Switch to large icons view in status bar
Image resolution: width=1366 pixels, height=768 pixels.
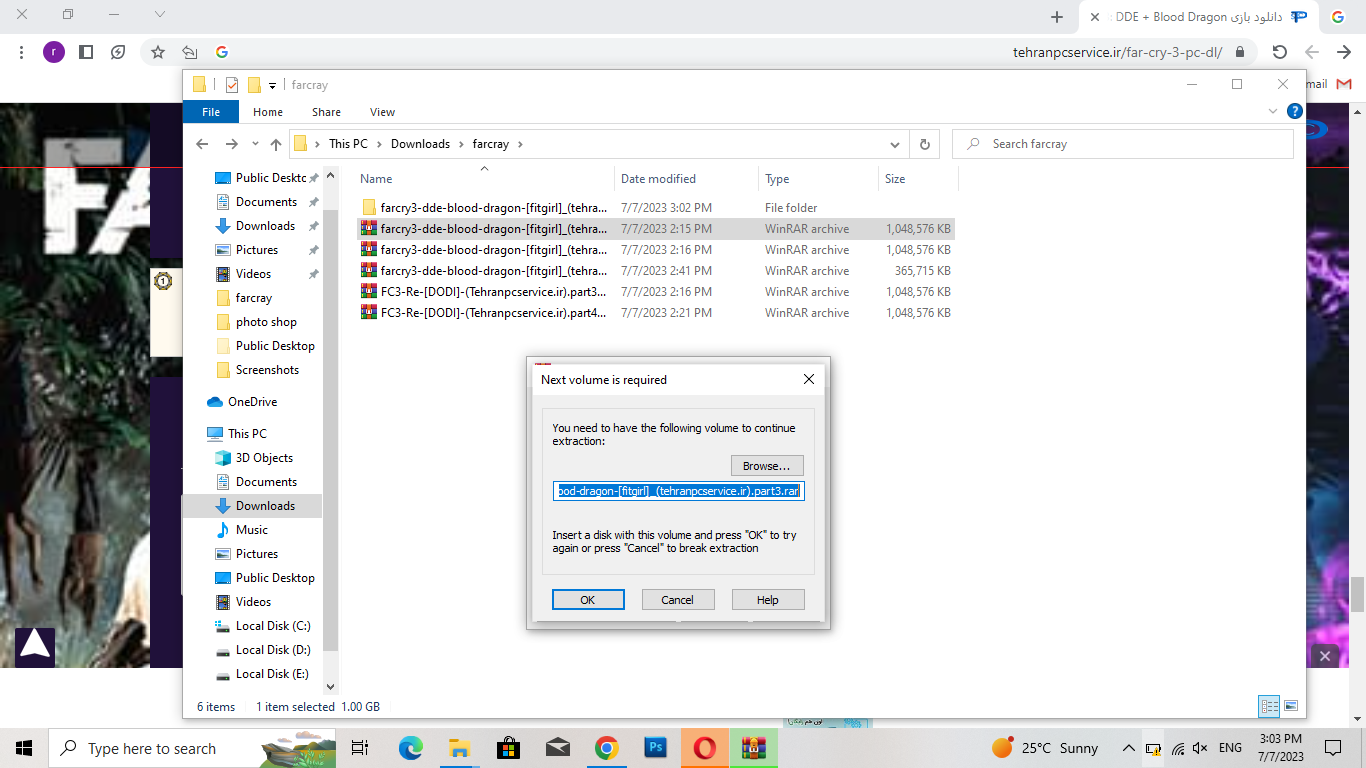click(x=1290, y=706)
